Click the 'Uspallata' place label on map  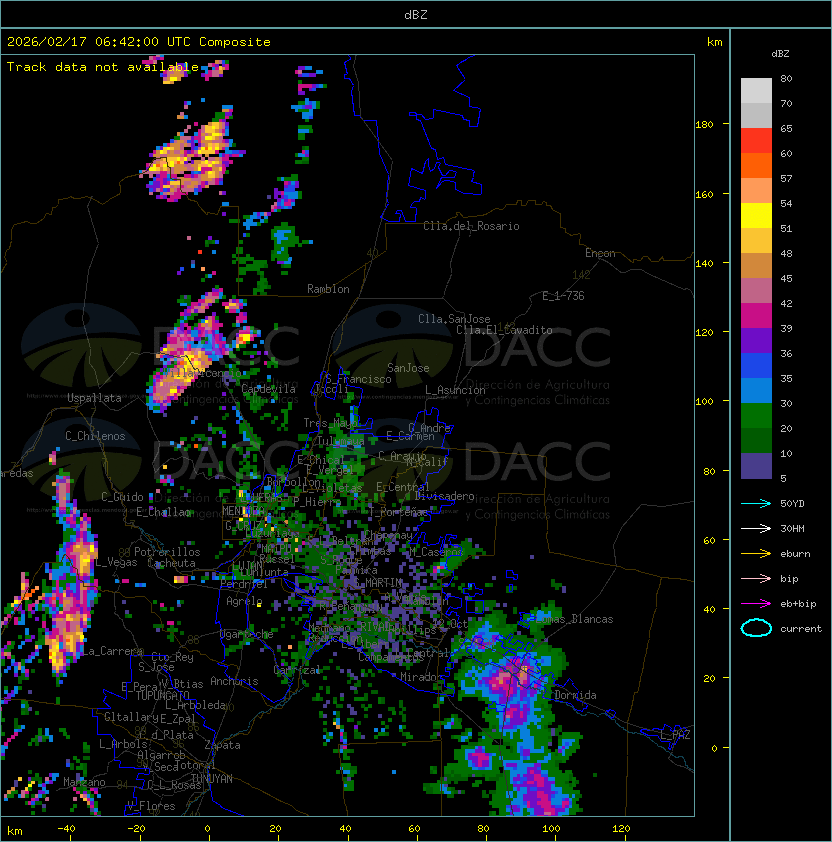[95, 398]
